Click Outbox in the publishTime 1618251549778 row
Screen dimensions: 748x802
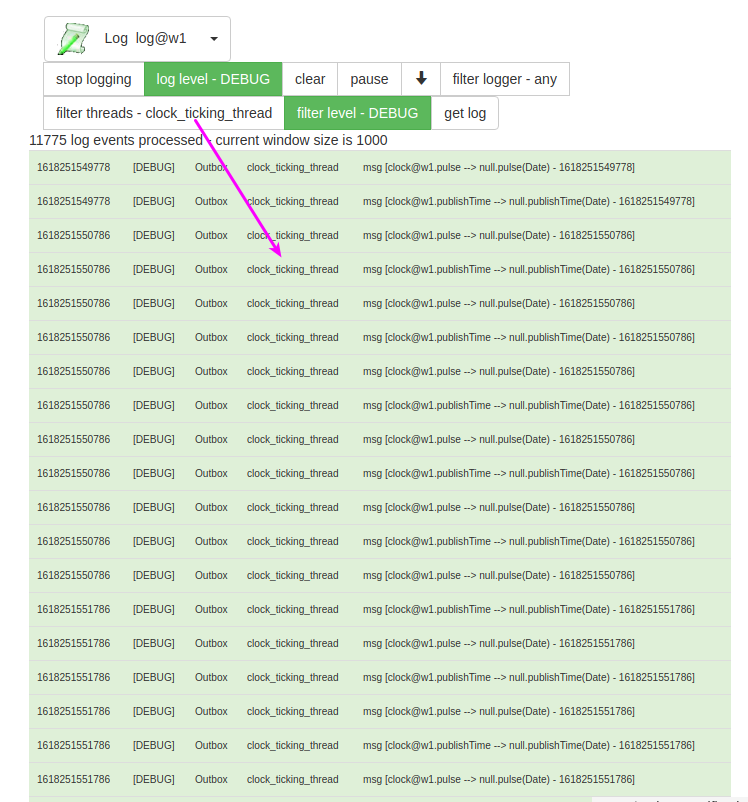pyautogui.click(x=211, y=202)
